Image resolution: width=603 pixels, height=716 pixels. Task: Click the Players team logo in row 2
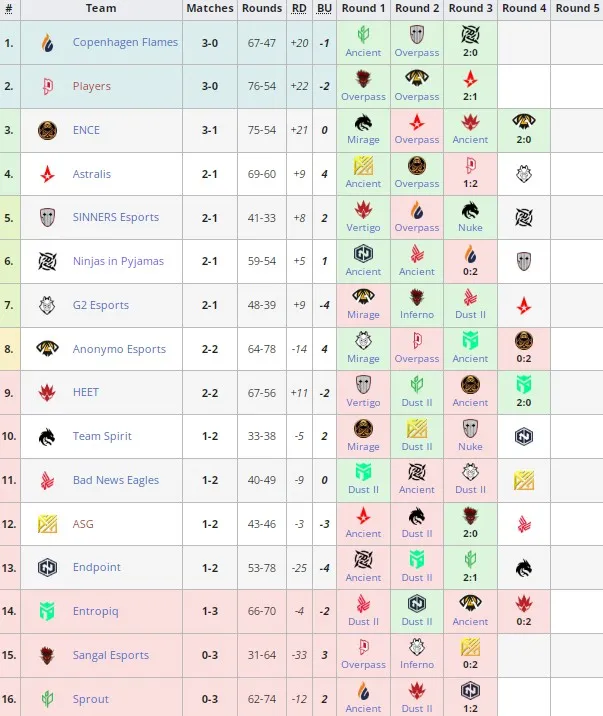tap(47, 86)
